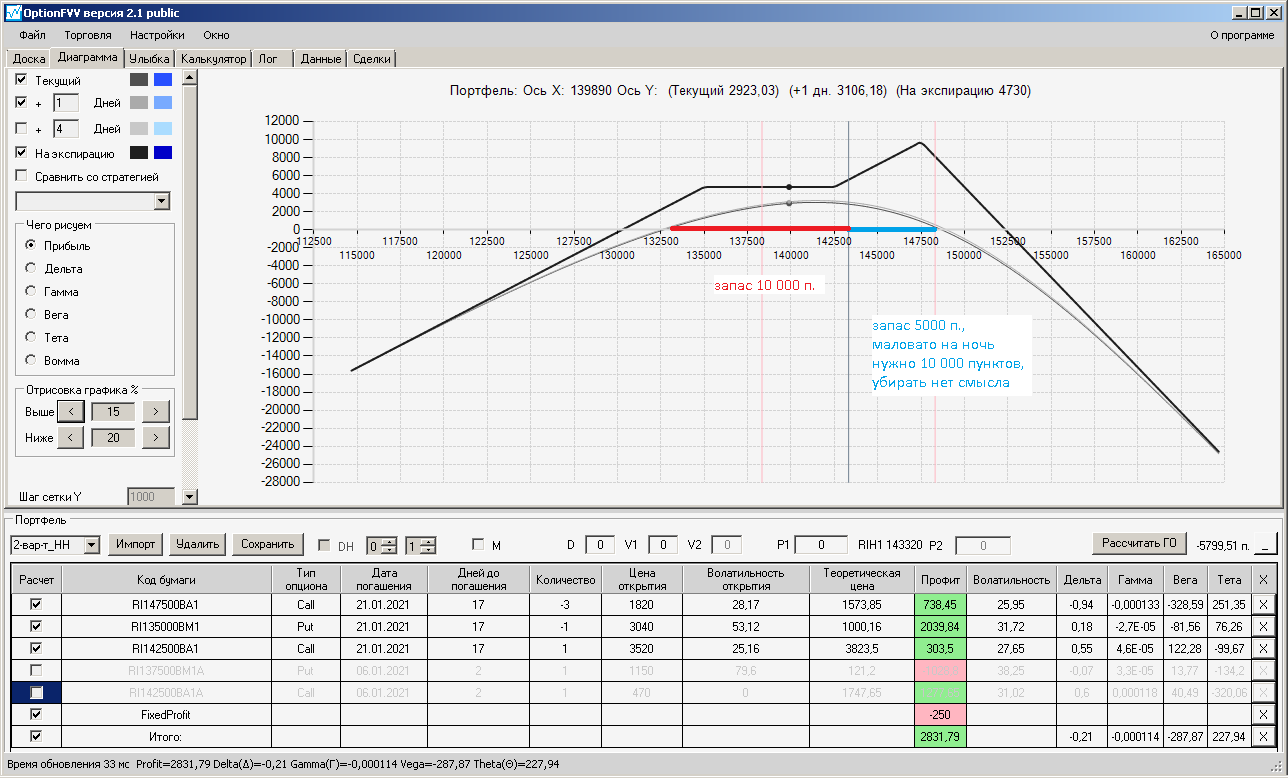This screenshot has width=1288, height=778.
Task: Click the bright blue swatch beside Текущий
Action: (163, 80)
